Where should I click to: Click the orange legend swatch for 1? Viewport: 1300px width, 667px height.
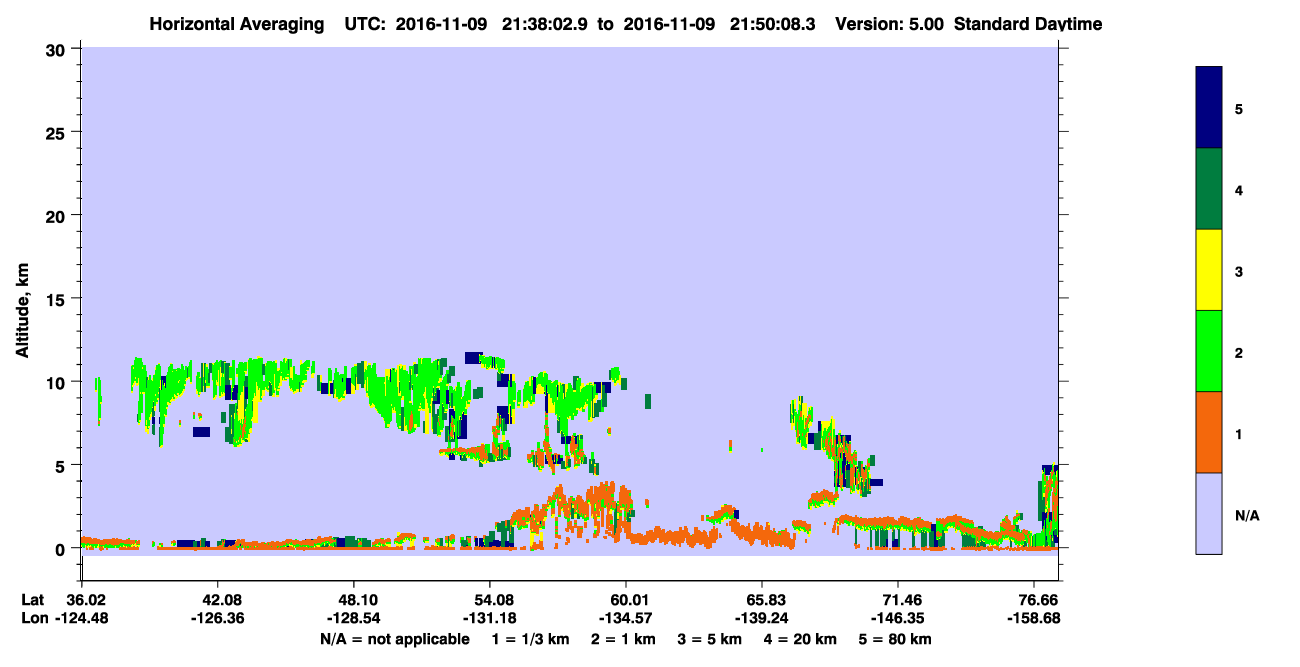(x=1209, y=432)
